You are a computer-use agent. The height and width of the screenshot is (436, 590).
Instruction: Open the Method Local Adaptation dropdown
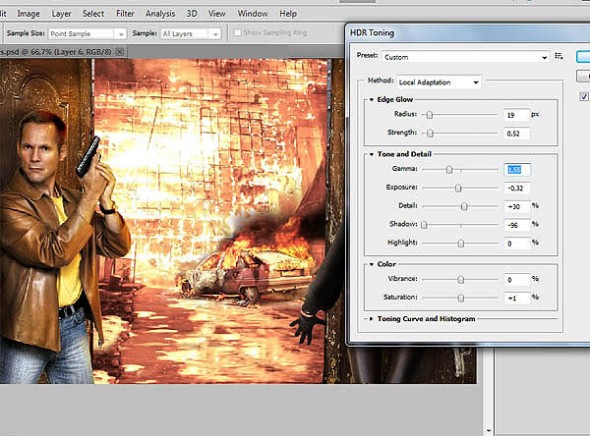pyautogui.click(x=439, y=82)
